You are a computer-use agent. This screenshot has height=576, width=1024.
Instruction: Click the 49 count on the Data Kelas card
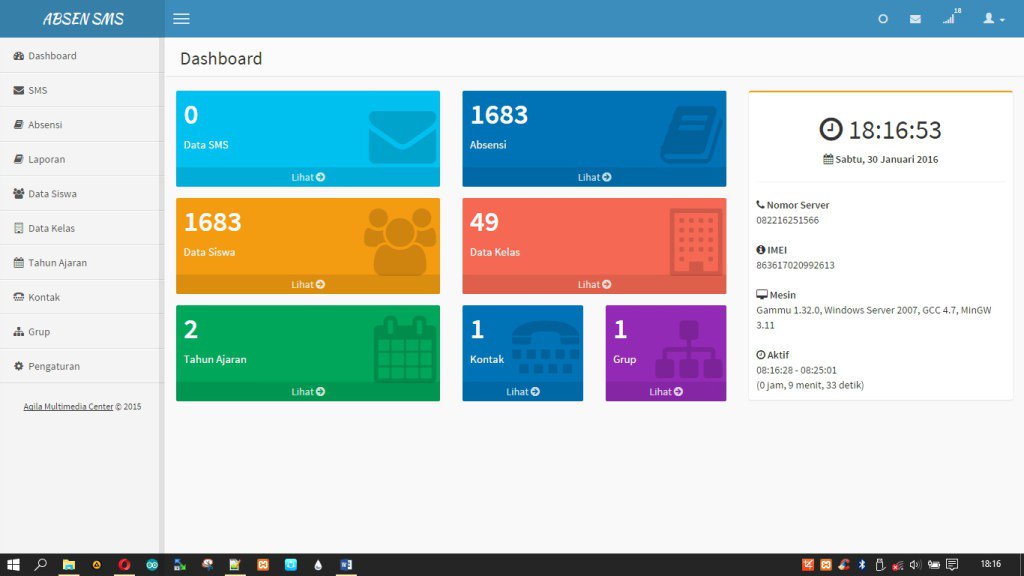[x=484, y=222]
